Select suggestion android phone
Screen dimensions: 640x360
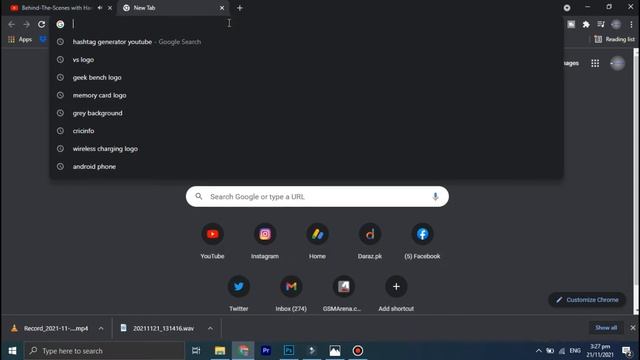[x=307, y=167]
